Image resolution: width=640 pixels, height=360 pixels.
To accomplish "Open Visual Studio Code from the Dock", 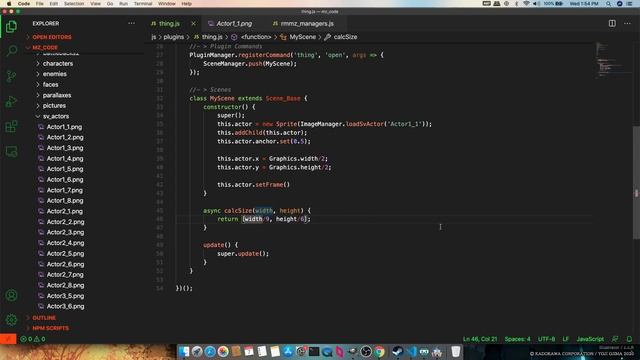I will tap(411, 351).
